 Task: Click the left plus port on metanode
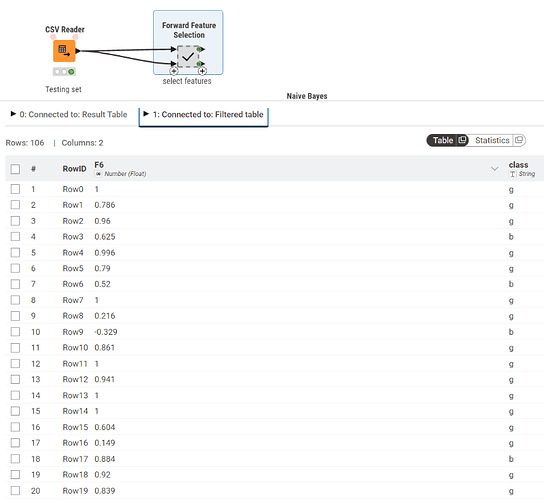pos(174,71)
